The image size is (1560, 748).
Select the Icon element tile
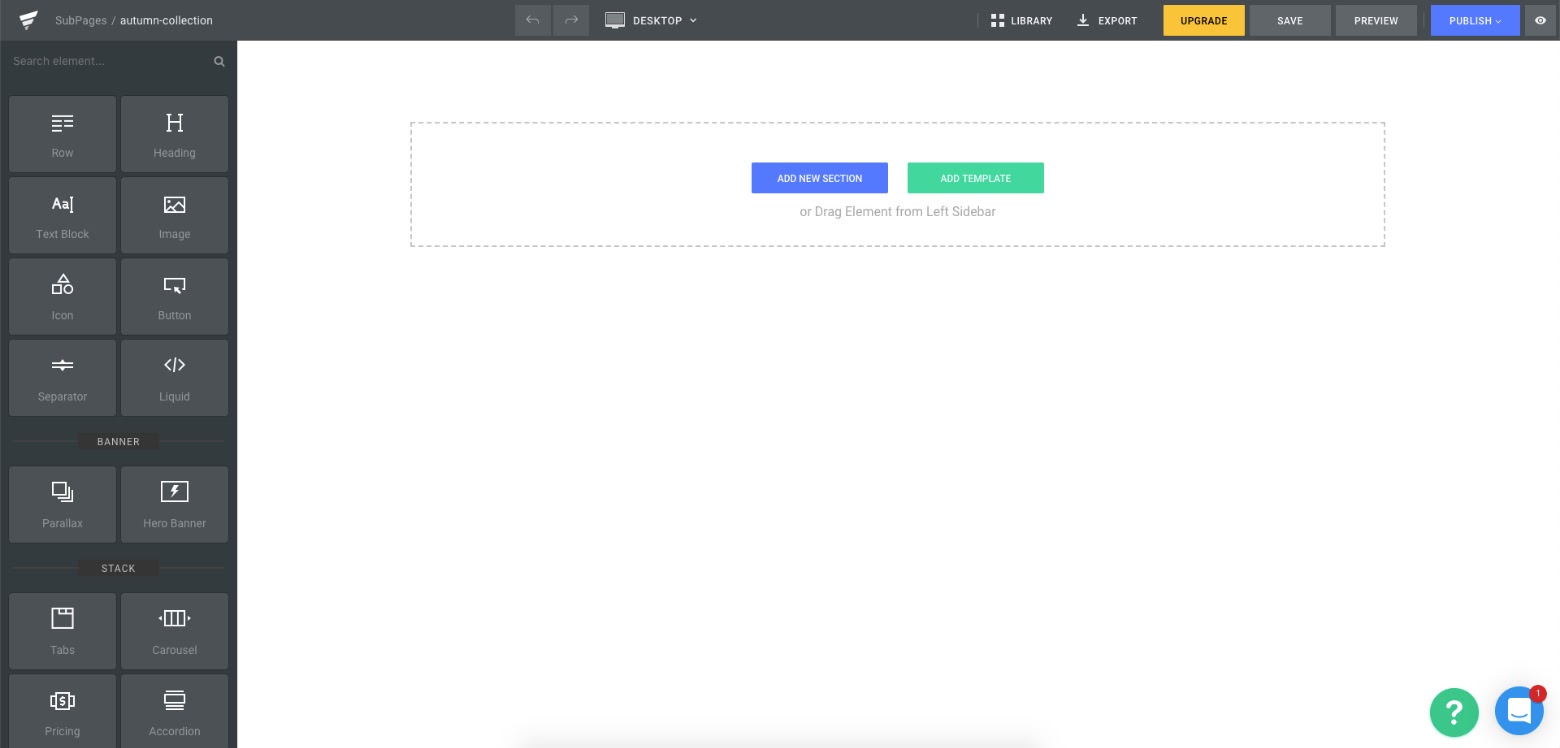pyautogui.click(x=62, y=296)
